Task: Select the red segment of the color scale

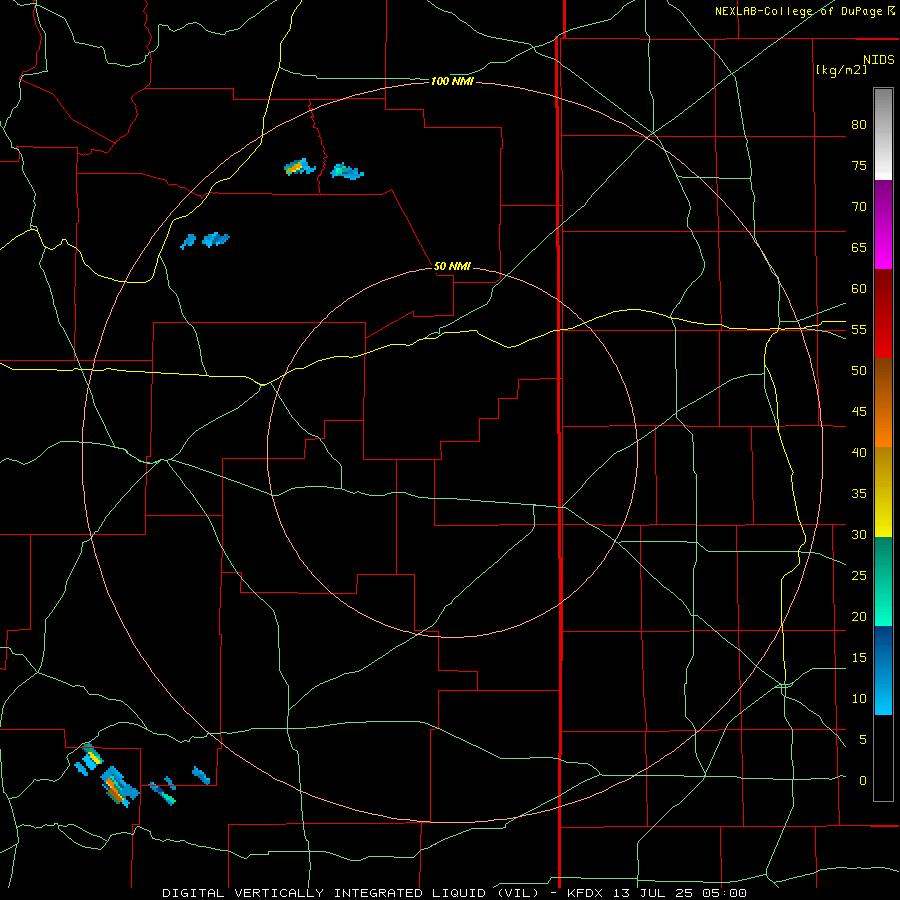Action: [883, 313]
